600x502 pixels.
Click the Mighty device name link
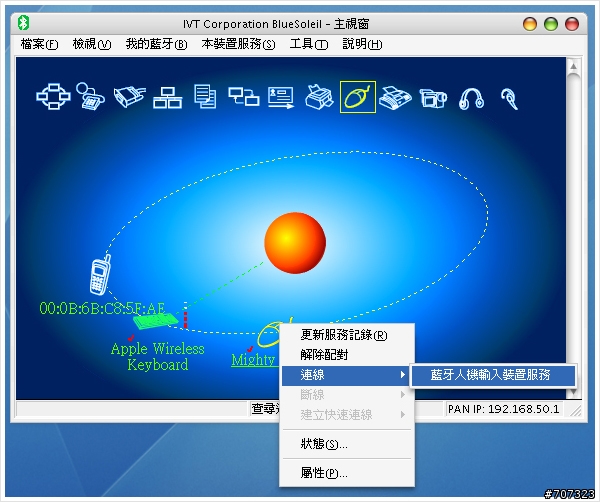[x=253, y=360]
